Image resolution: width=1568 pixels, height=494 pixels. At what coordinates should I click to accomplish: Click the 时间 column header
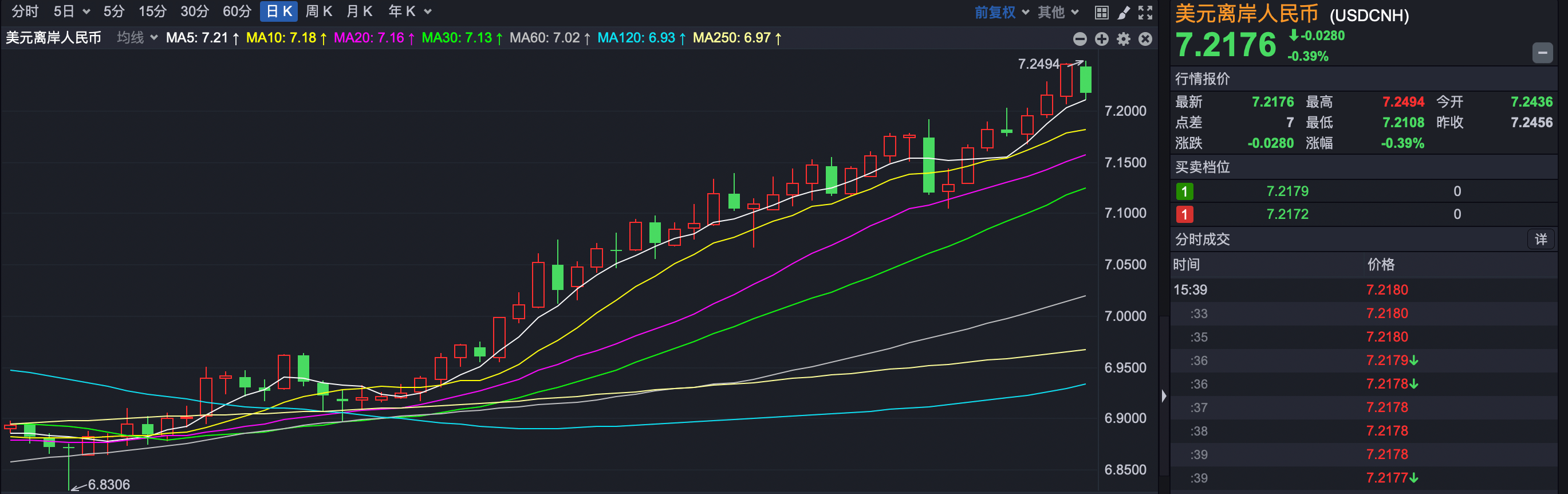tap(1187, 264)
